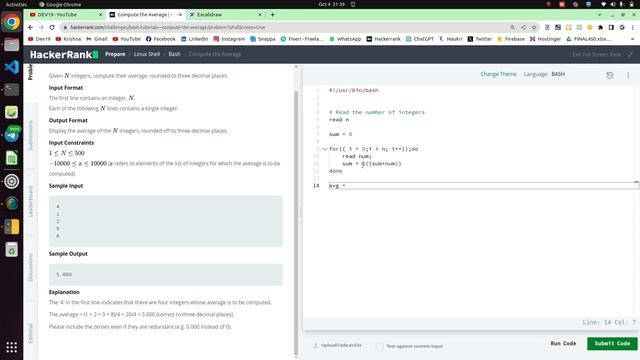
Task: Expand the hidden bookmarks overflow chevron
Action: (x=632, y=39)
